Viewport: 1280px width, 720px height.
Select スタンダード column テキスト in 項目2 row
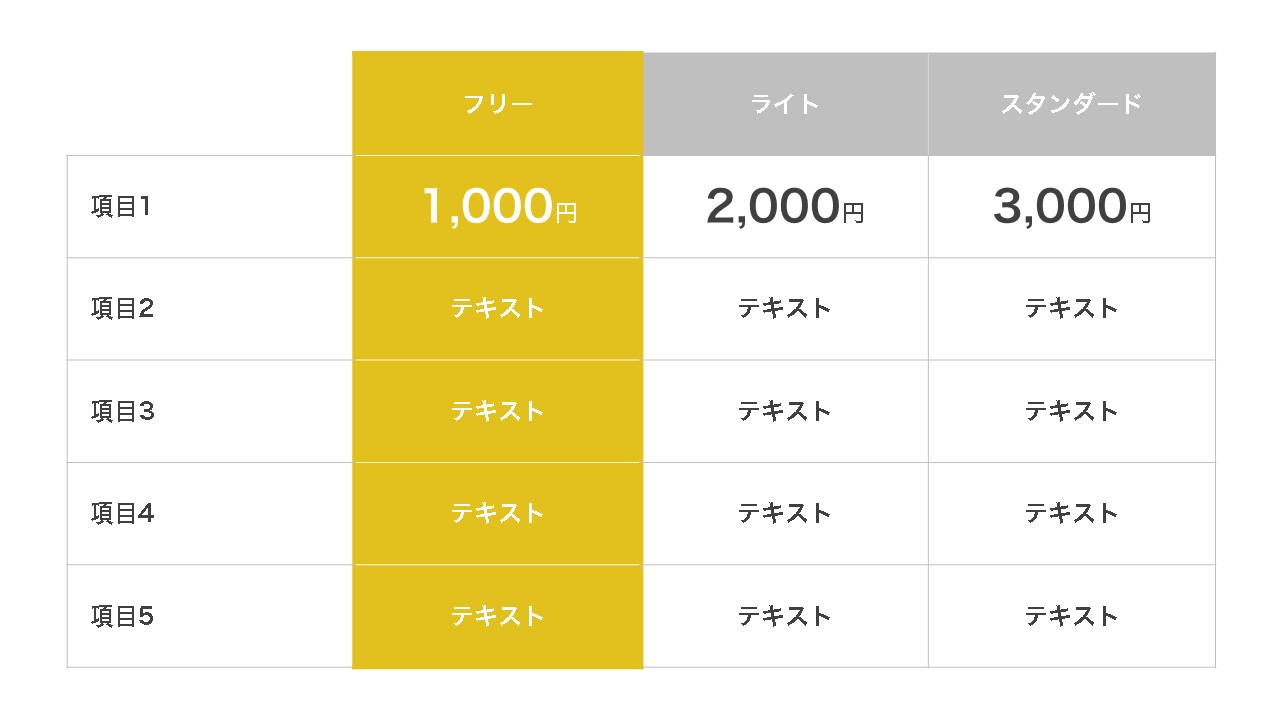1071,309
